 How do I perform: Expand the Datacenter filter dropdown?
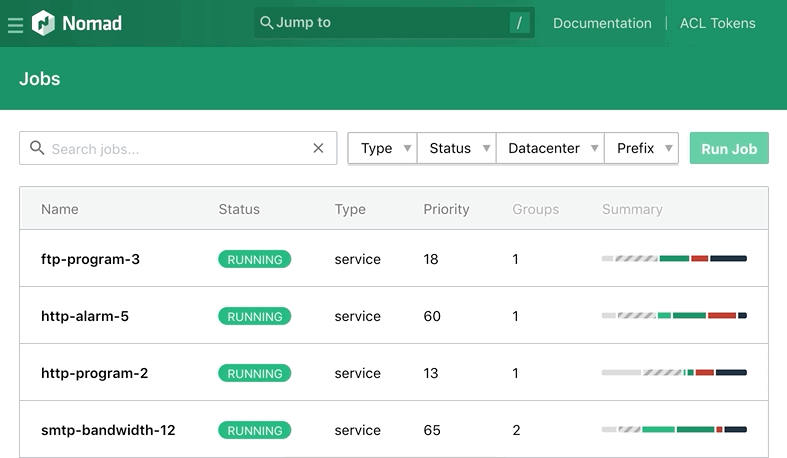(x=550, y=148)
